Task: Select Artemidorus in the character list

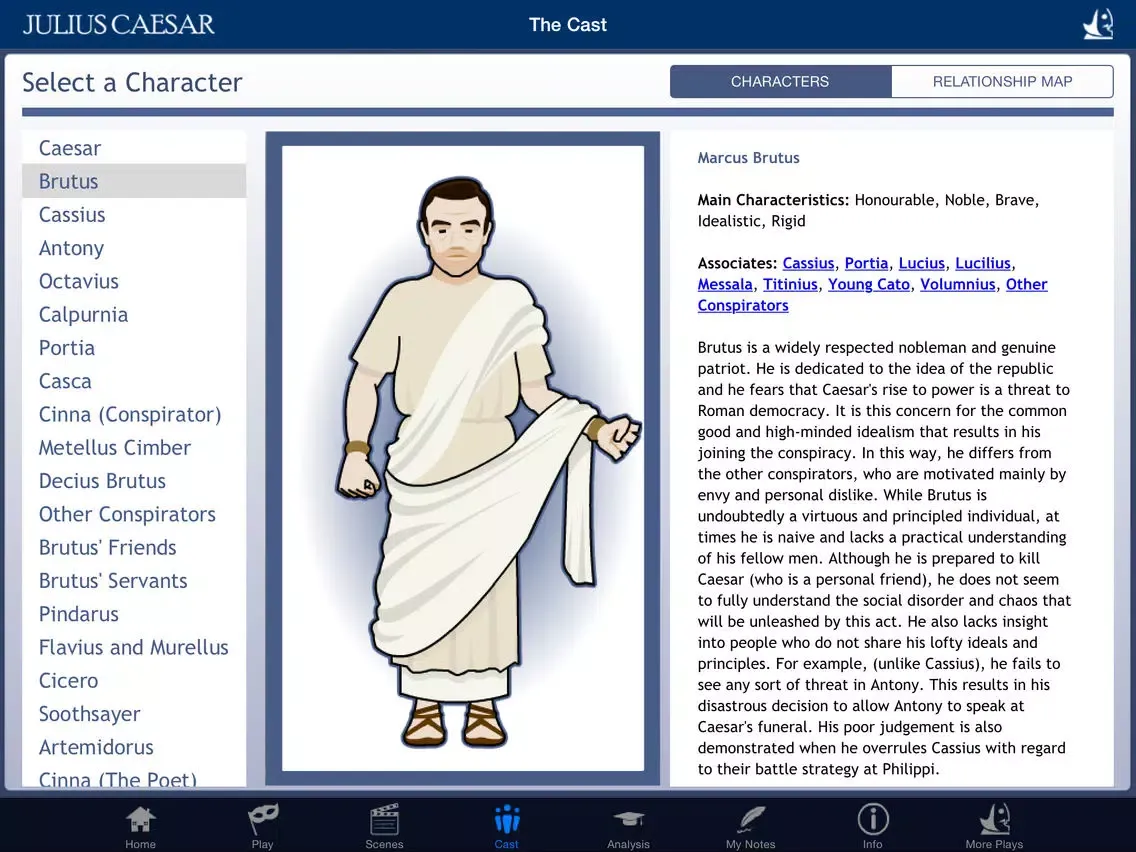Action: (x=134, y=748)
